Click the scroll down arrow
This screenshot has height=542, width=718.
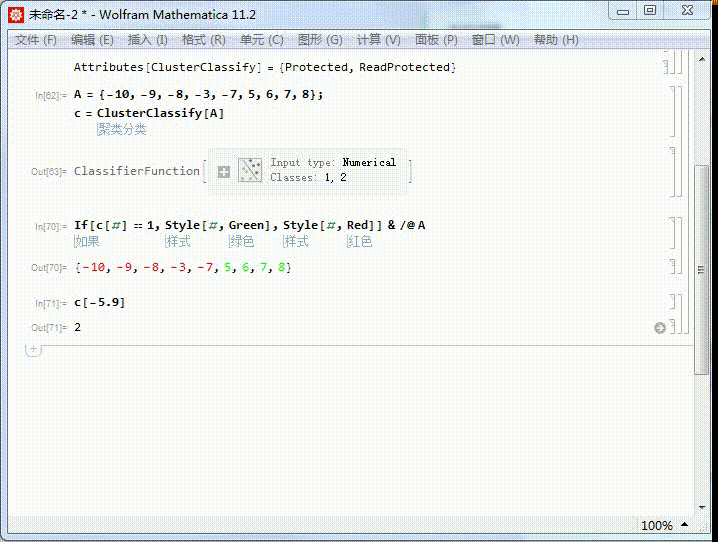(x=702, y=507)
